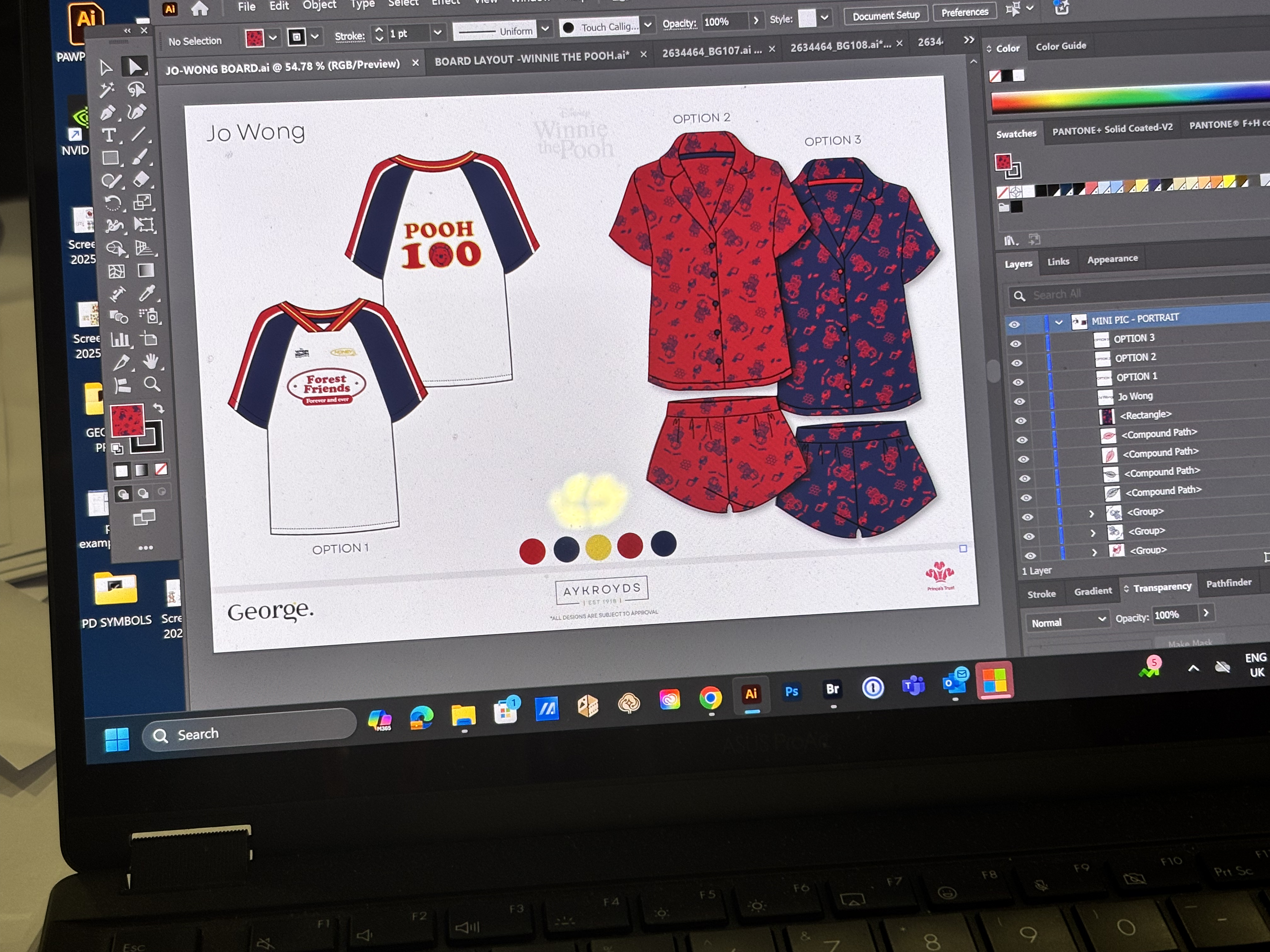The width and height of the screenshot is (1270, 952).
Task: Select the Symbol Sprayer tool
Action: pyautogui.click(x=149, y=316)
